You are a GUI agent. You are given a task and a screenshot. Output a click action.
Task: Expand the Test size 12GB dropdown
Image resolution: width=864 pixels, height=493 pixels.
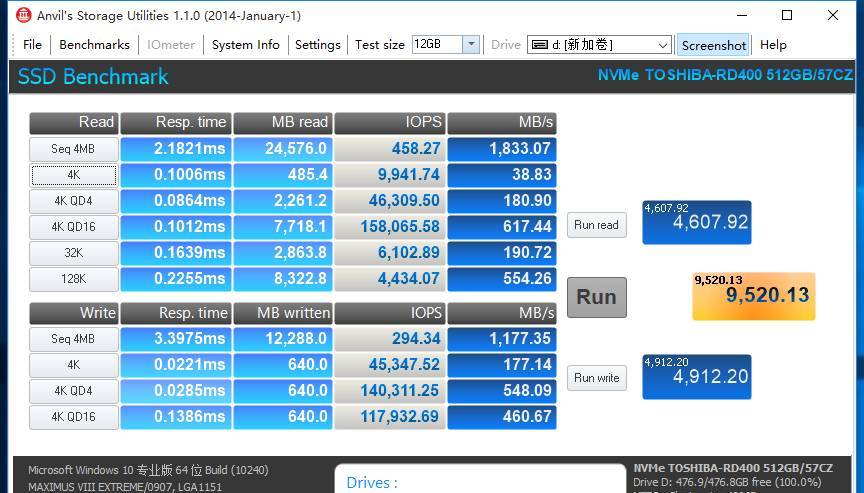pyautogui.click(x=471, y=45)
